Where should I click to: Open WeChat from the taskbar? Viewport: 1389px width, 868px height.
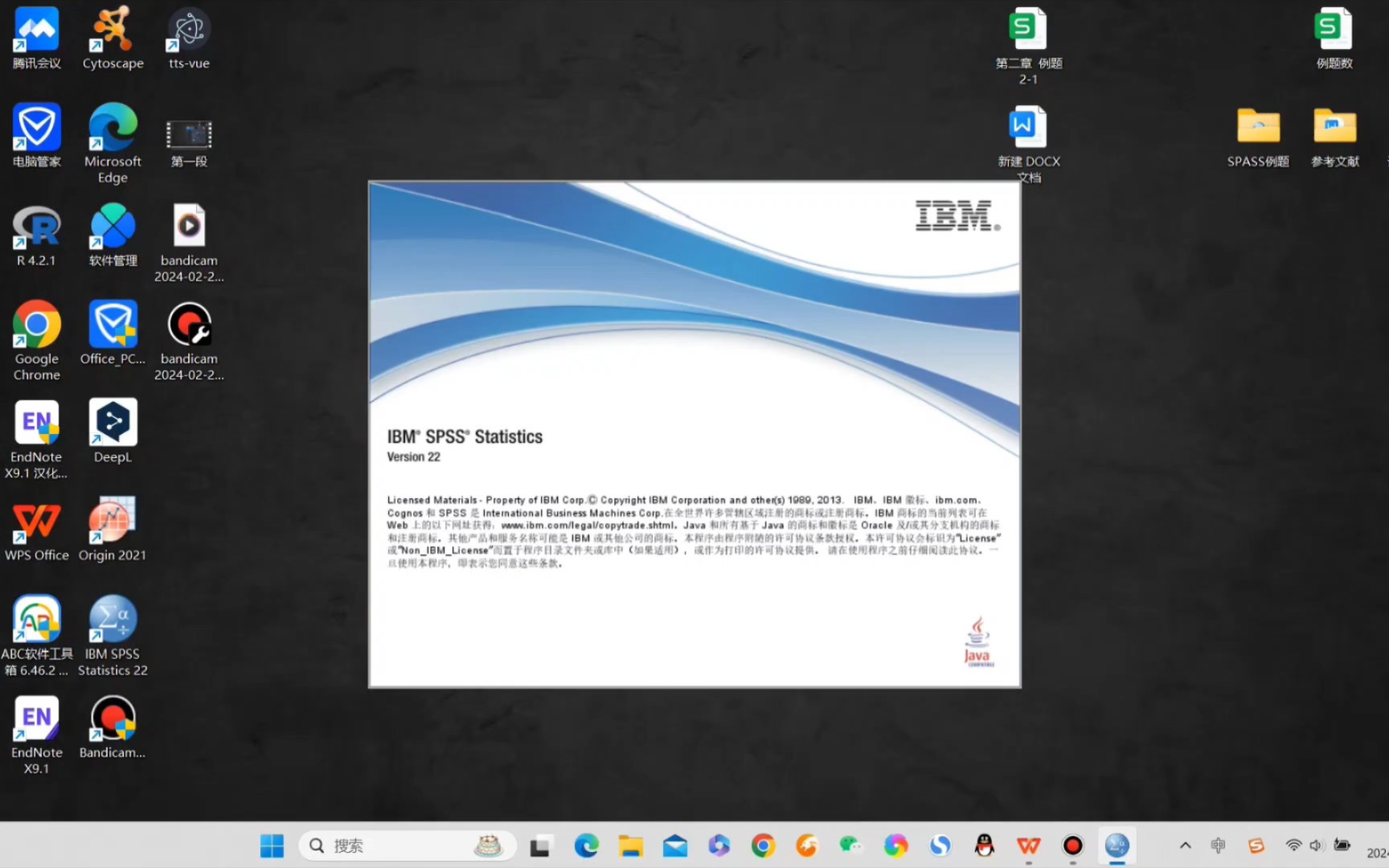click(850, 845)
